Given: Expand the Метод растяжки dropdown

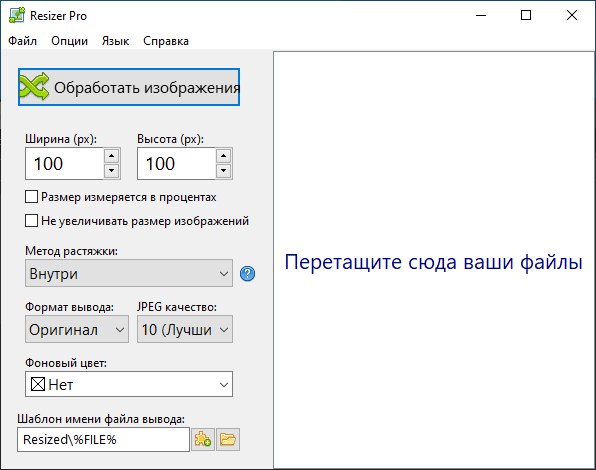Looking at the screenshot, I should click(129, 273).
